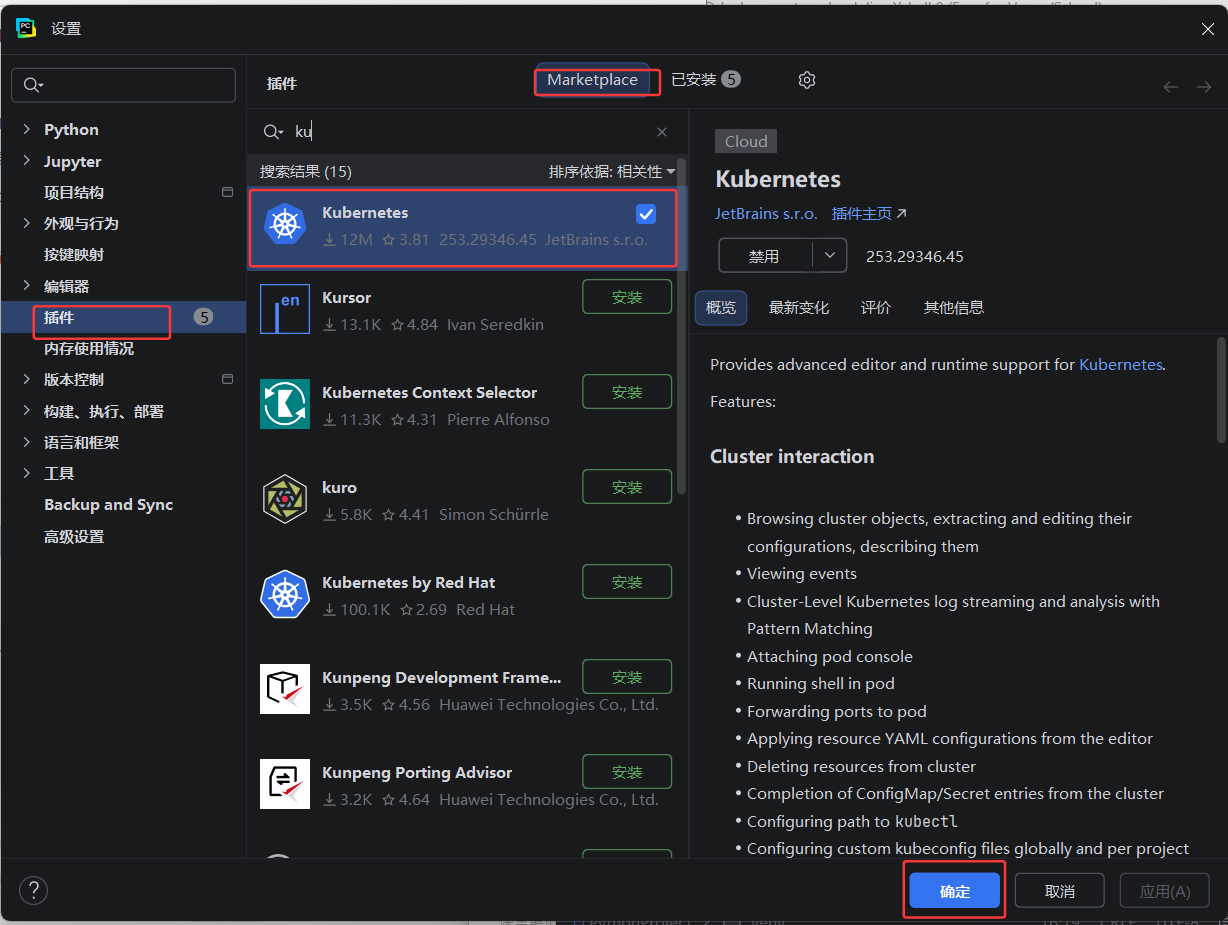Click the 插件 update count badge
The width and height of the screenshot is (1228, 925).
(x=204, y=317)
